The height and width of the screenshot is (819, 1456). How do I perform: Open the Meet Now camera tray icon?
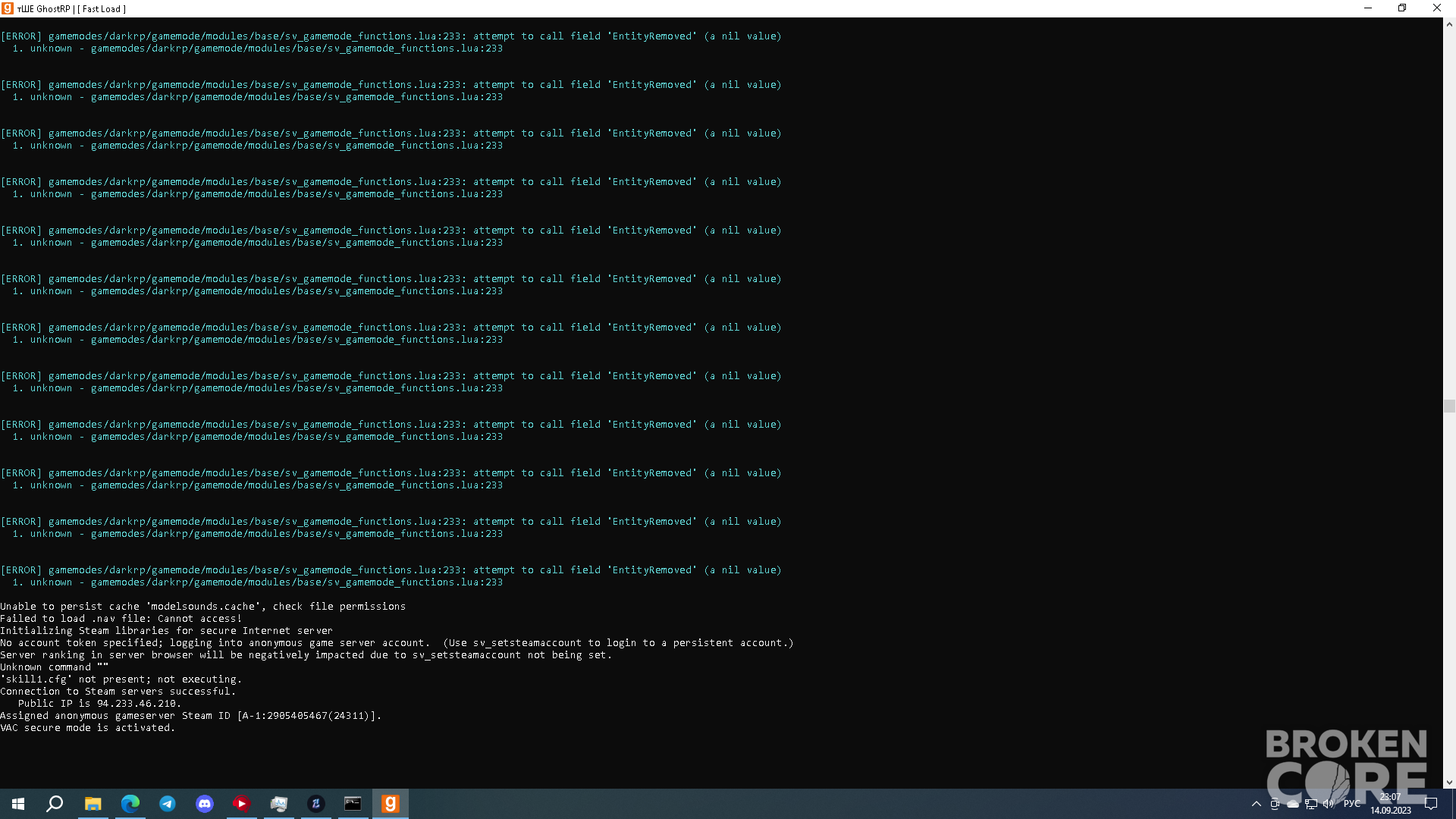pos(1275,804)
